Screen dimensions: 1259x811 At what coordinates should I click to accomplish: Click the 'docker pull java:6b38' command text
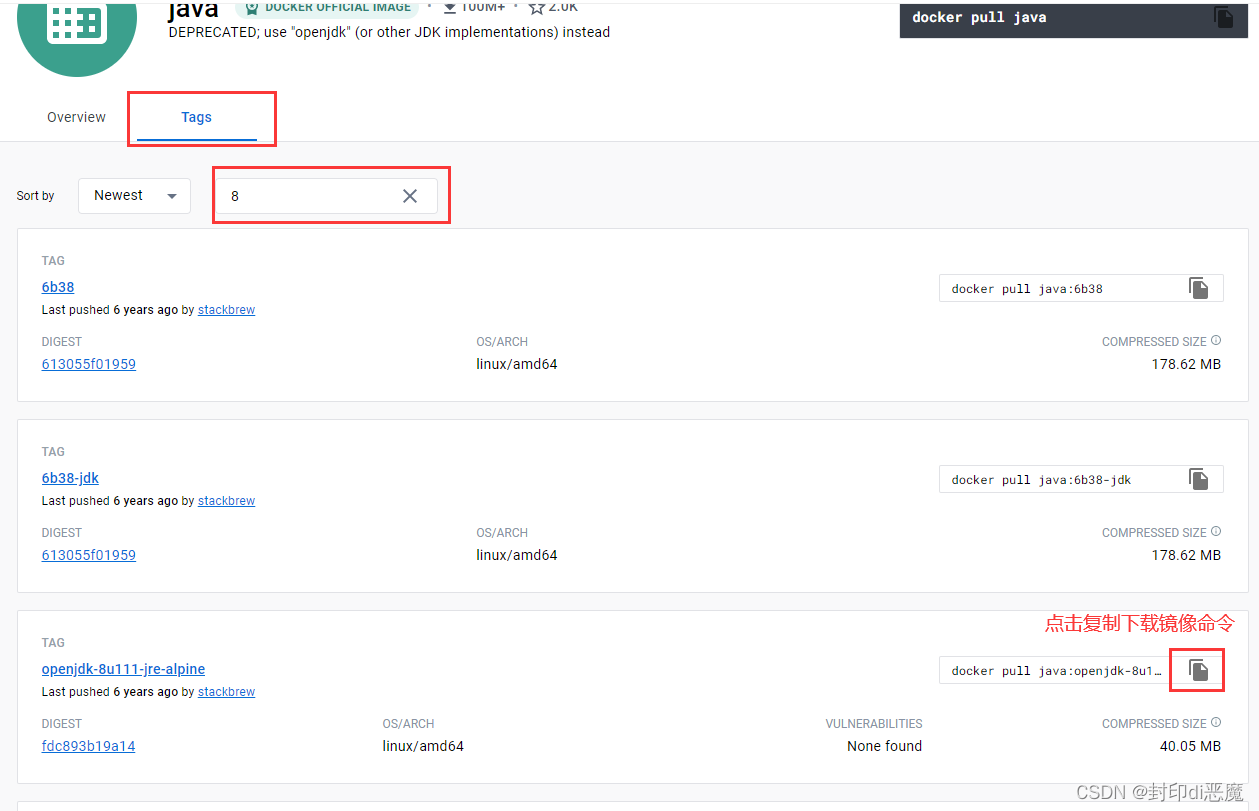[1027, 289]
